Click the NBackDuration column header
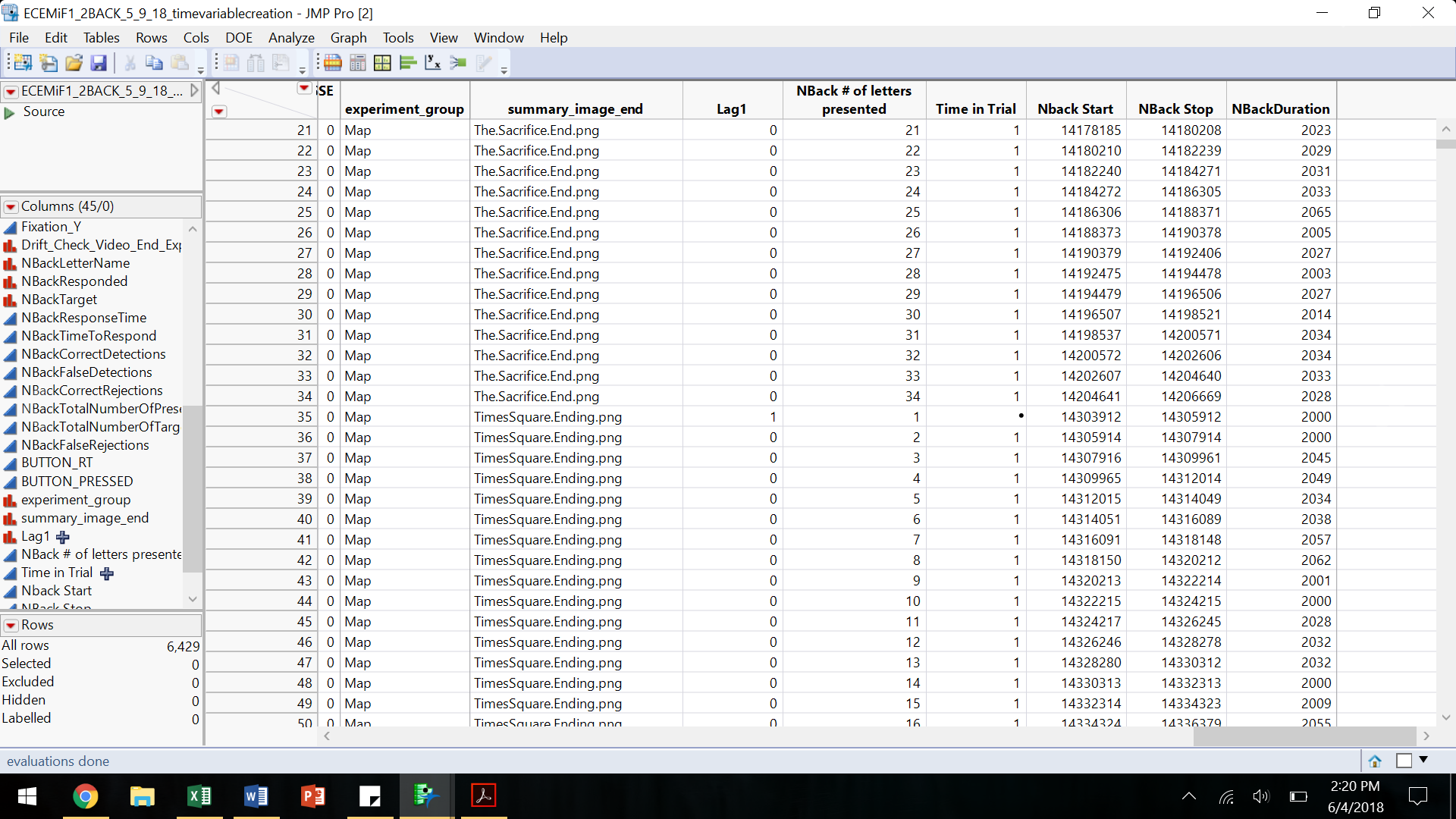This screenshot has height=819, width=1456. pos(1280,108)
